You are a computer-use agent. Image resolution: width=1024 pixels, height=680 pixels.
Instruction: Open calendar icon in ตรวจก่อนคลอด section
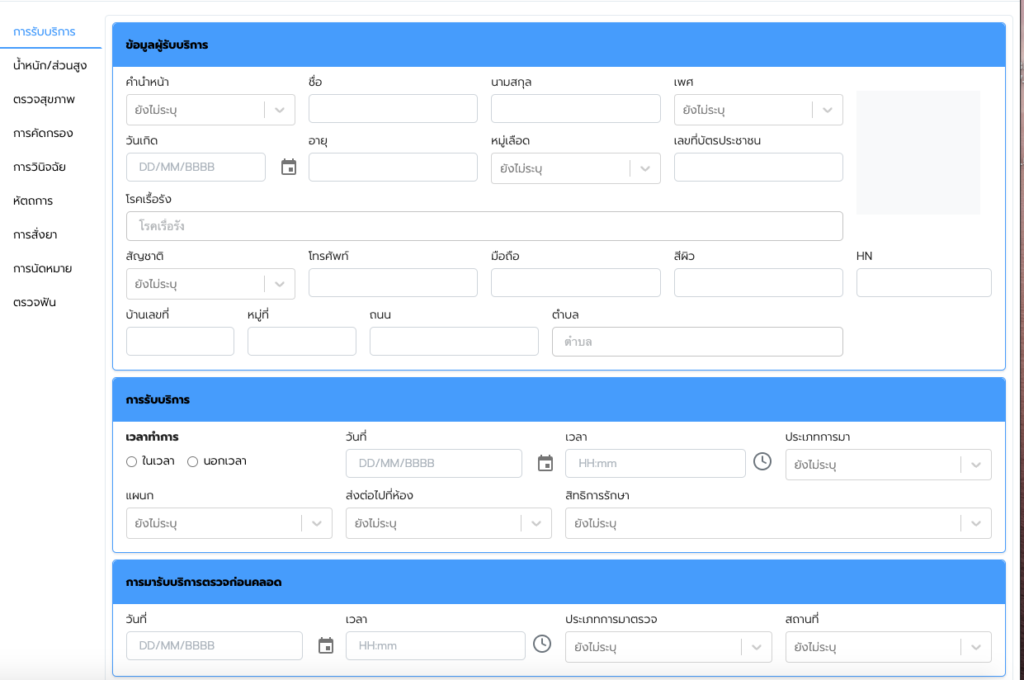[325, 645]
